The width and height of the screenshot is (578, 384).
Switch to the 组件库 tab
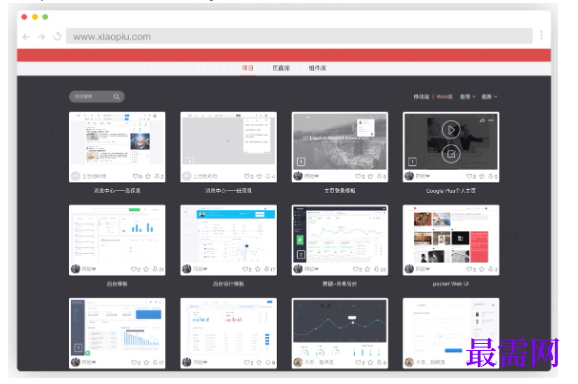pos(317,68)
